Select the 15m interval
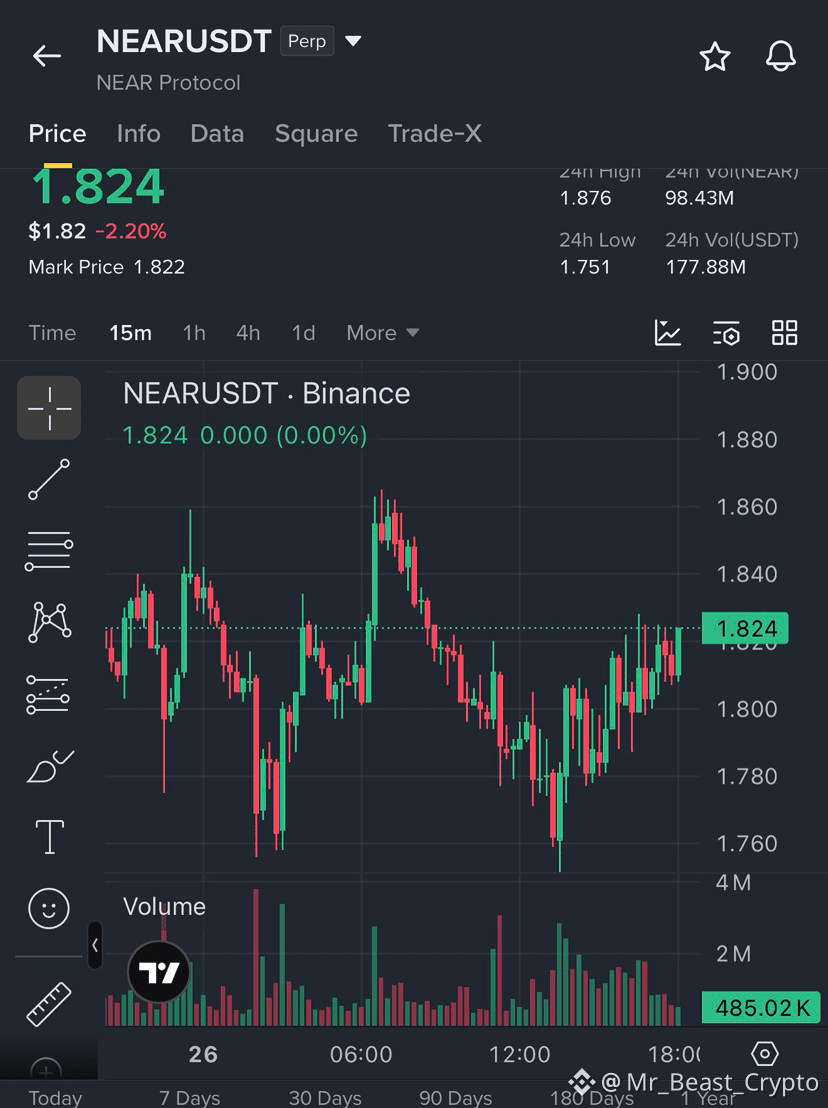This screenshot has width=828, height=1108. tap(131, 333)
